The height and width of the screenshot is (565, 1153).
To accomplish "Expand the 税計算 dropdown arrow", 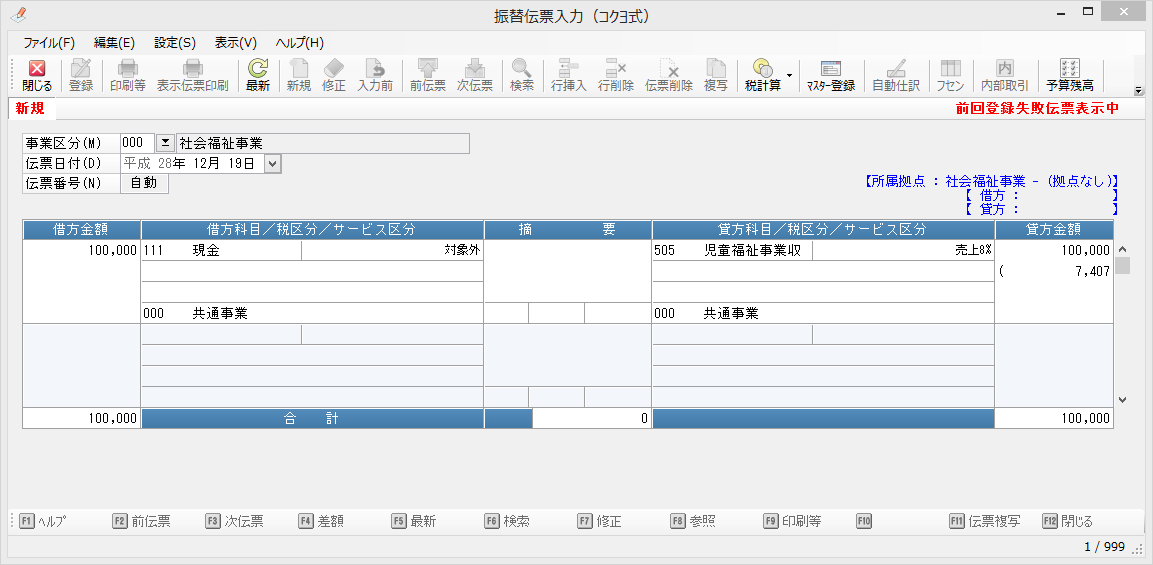I will (790, 75).
